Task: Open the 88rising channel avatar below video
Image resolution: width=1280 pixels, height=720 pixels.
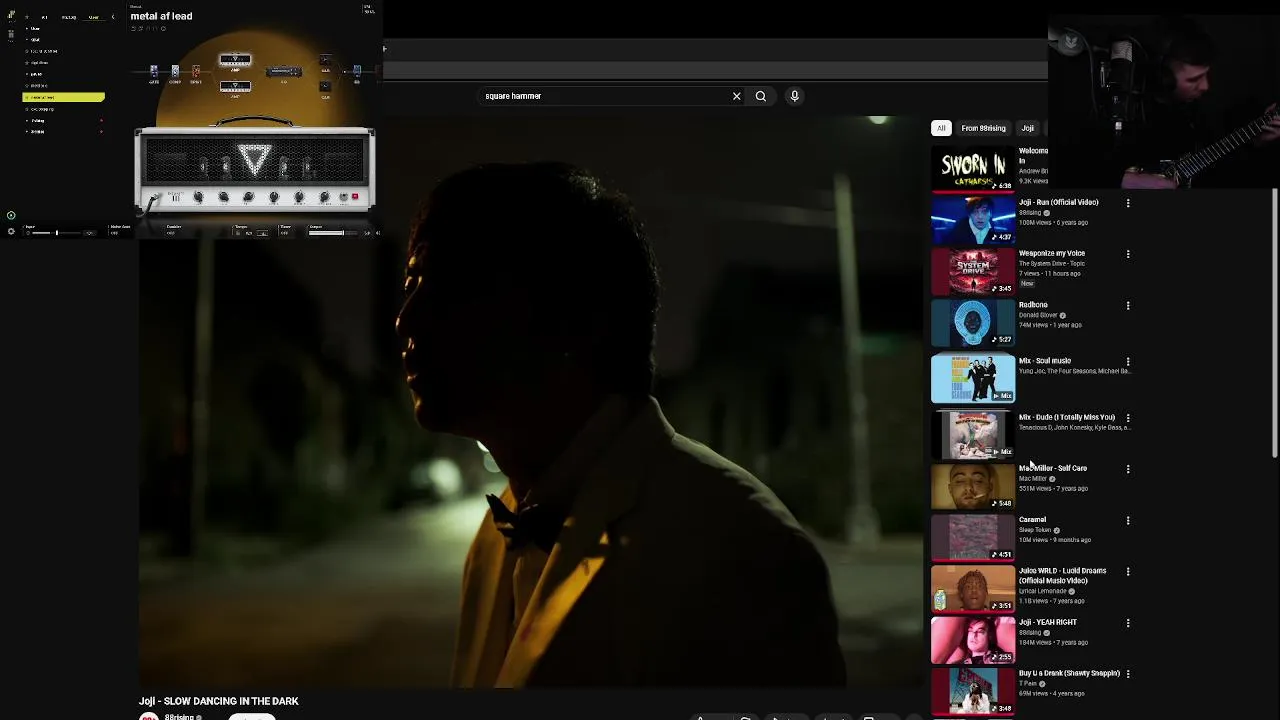Action: click(x=148, y=716)
